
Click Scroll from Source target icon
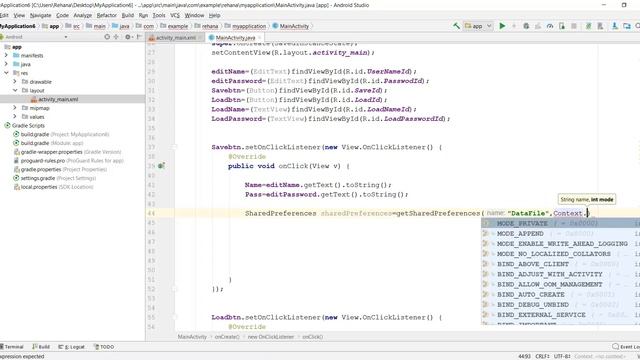pyautogui.click(x=107, y=37)
